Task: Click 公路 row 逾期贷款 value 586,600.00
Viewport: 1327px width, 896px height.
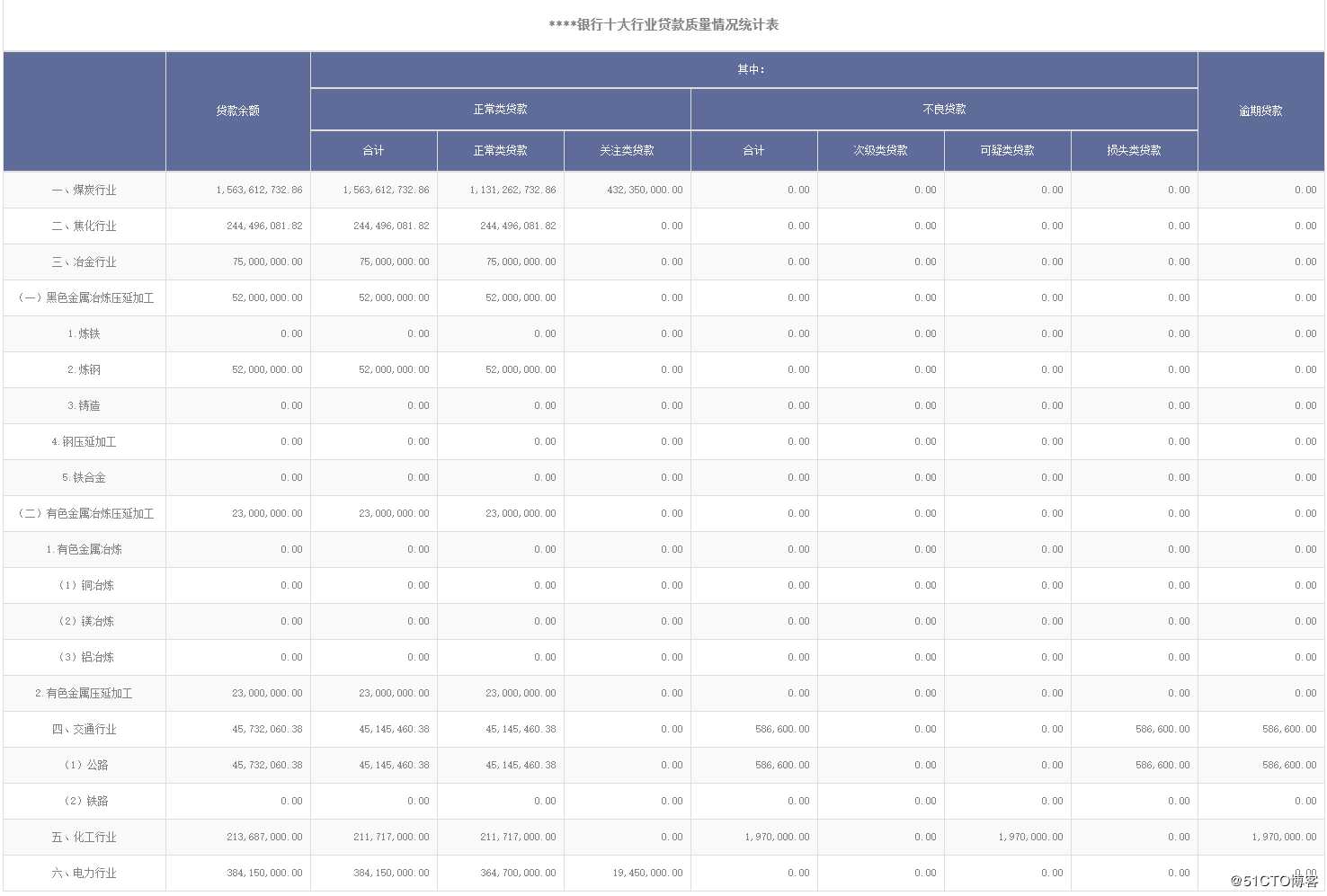Action: [1289, 765]
